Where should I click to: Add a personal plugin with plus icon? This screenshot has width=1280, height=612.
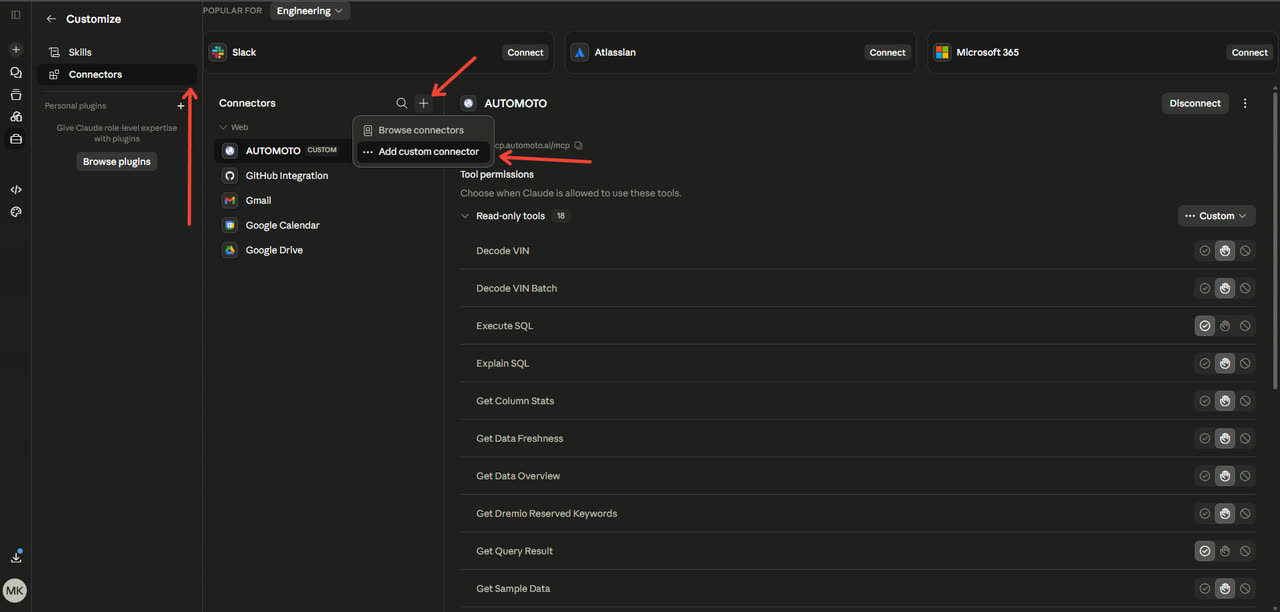(181, 106)
